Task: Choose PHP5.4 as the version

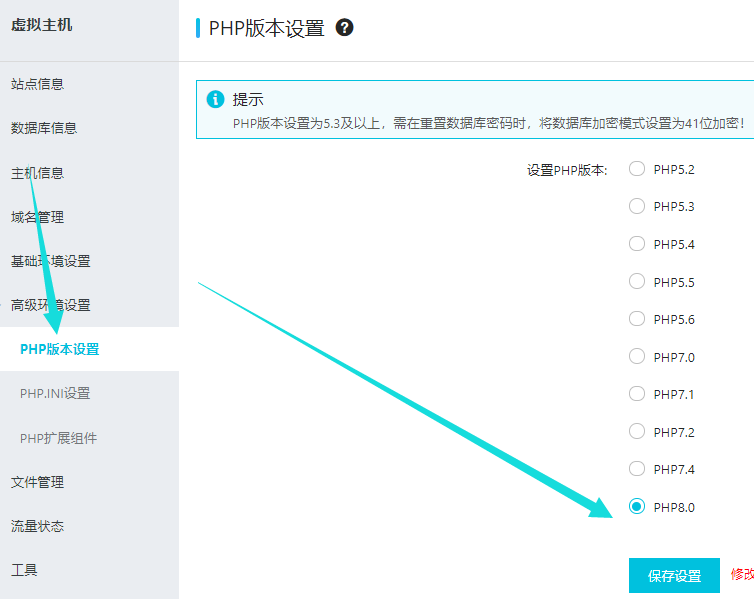Action: 637,244
